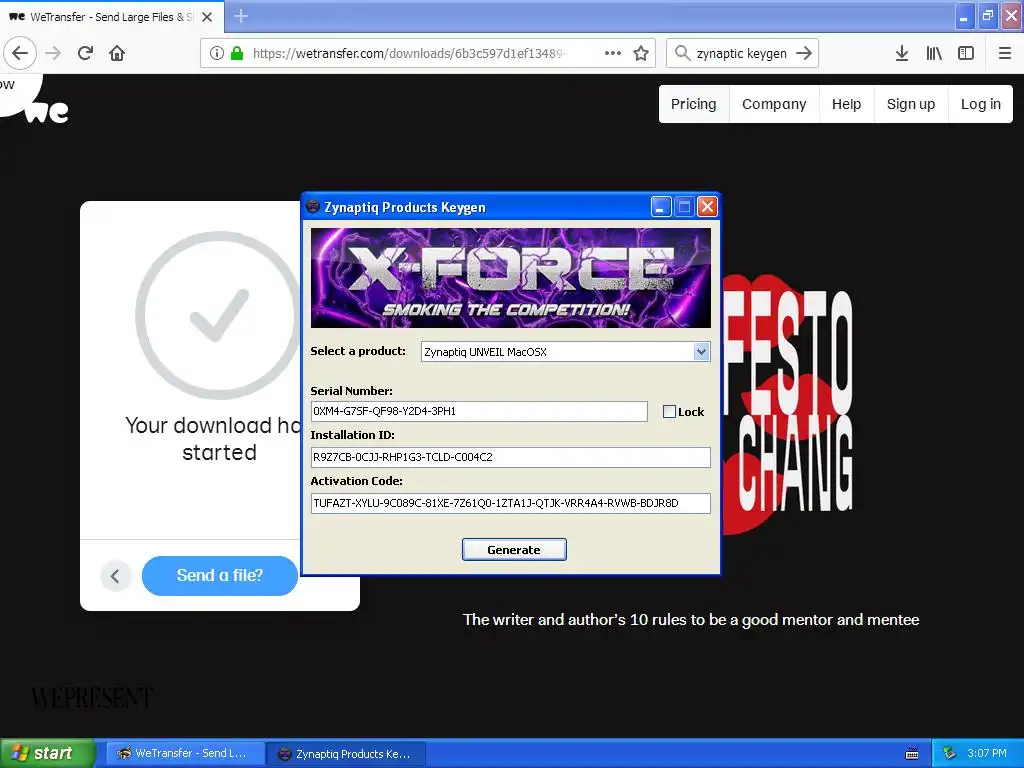Open the Pricing menu item
The height and width of the screenshot is (768, 1024).
tap(694, 104)
